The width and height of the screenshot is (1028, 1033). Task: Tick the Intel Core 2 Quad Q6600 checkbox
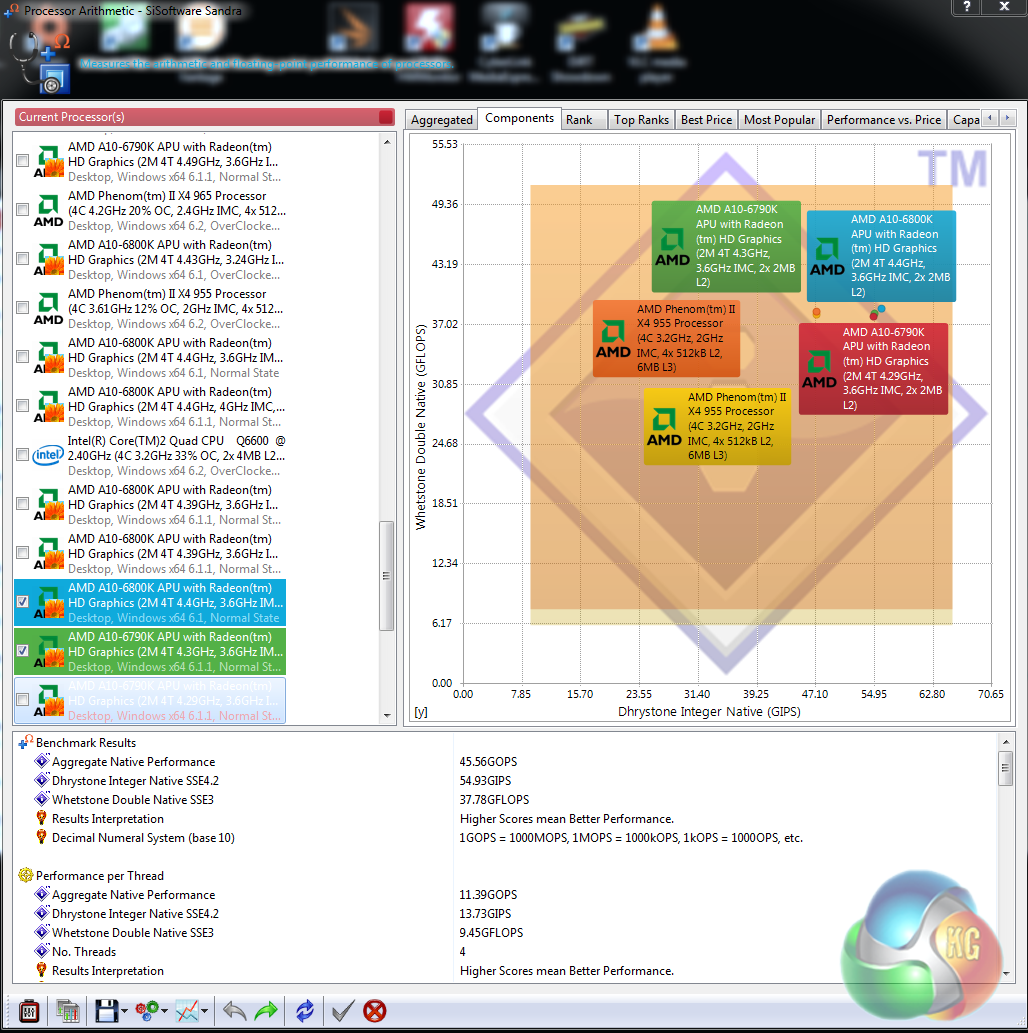point(22,455)
